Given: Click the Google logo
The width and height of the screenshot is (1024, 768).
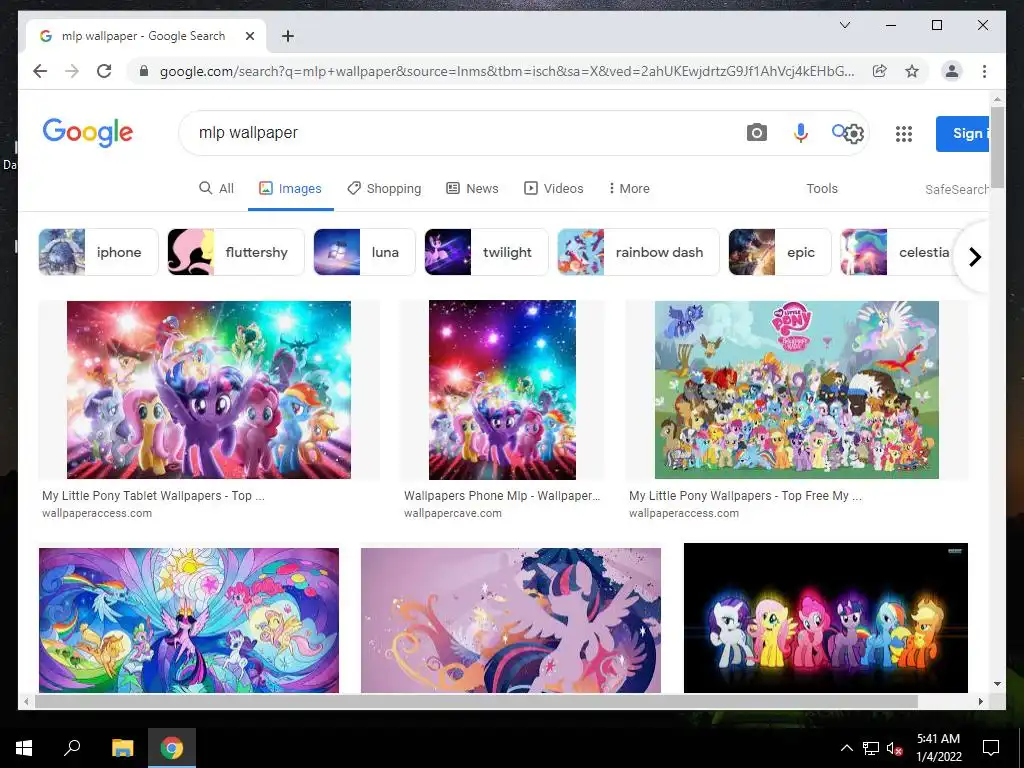Looking at the screenshot, I should pos(88,133).
